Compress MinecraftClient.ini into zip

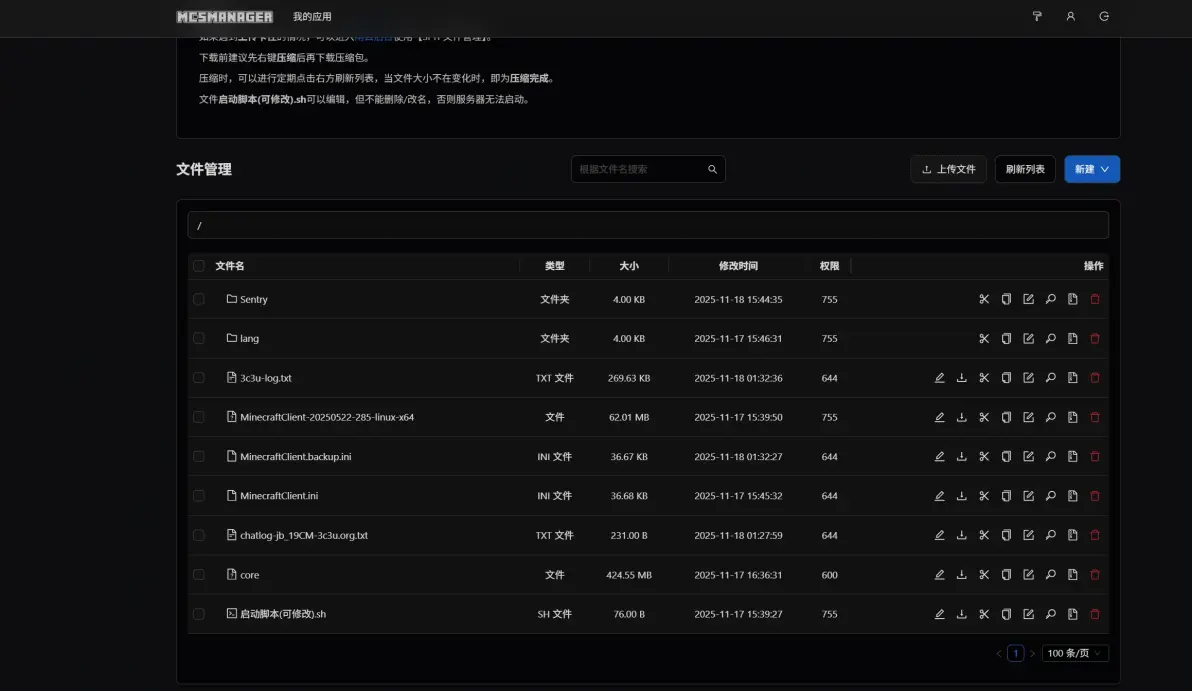[1073, 496]
